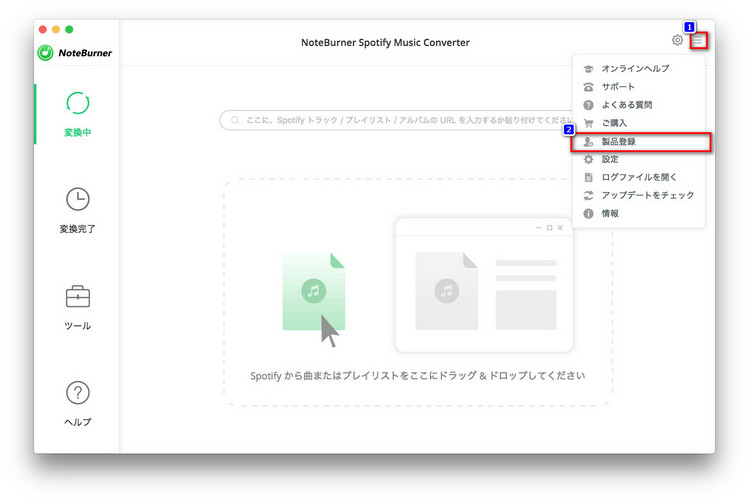The width and height of the screenshot is (749, 502).
Task: Open the hamburger menu icon
Action: pyautogui.click(x=698, y=41)
